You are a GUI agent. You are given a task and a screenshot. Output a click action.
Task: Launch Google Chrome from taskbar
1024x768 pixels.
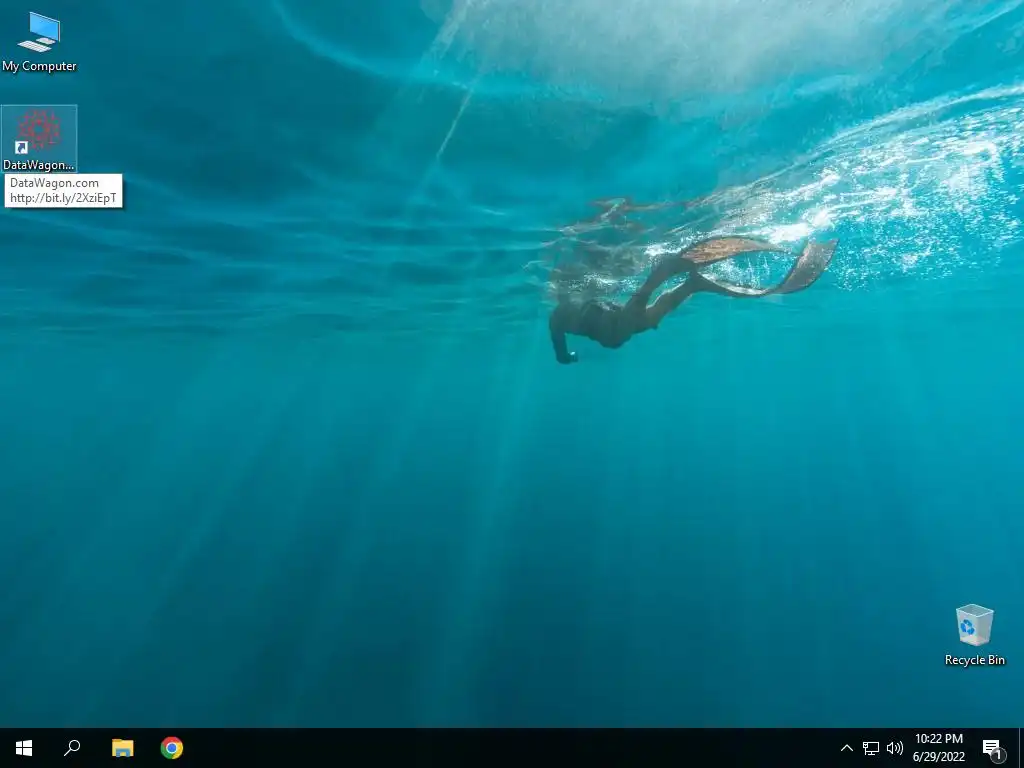pos(172,748)
